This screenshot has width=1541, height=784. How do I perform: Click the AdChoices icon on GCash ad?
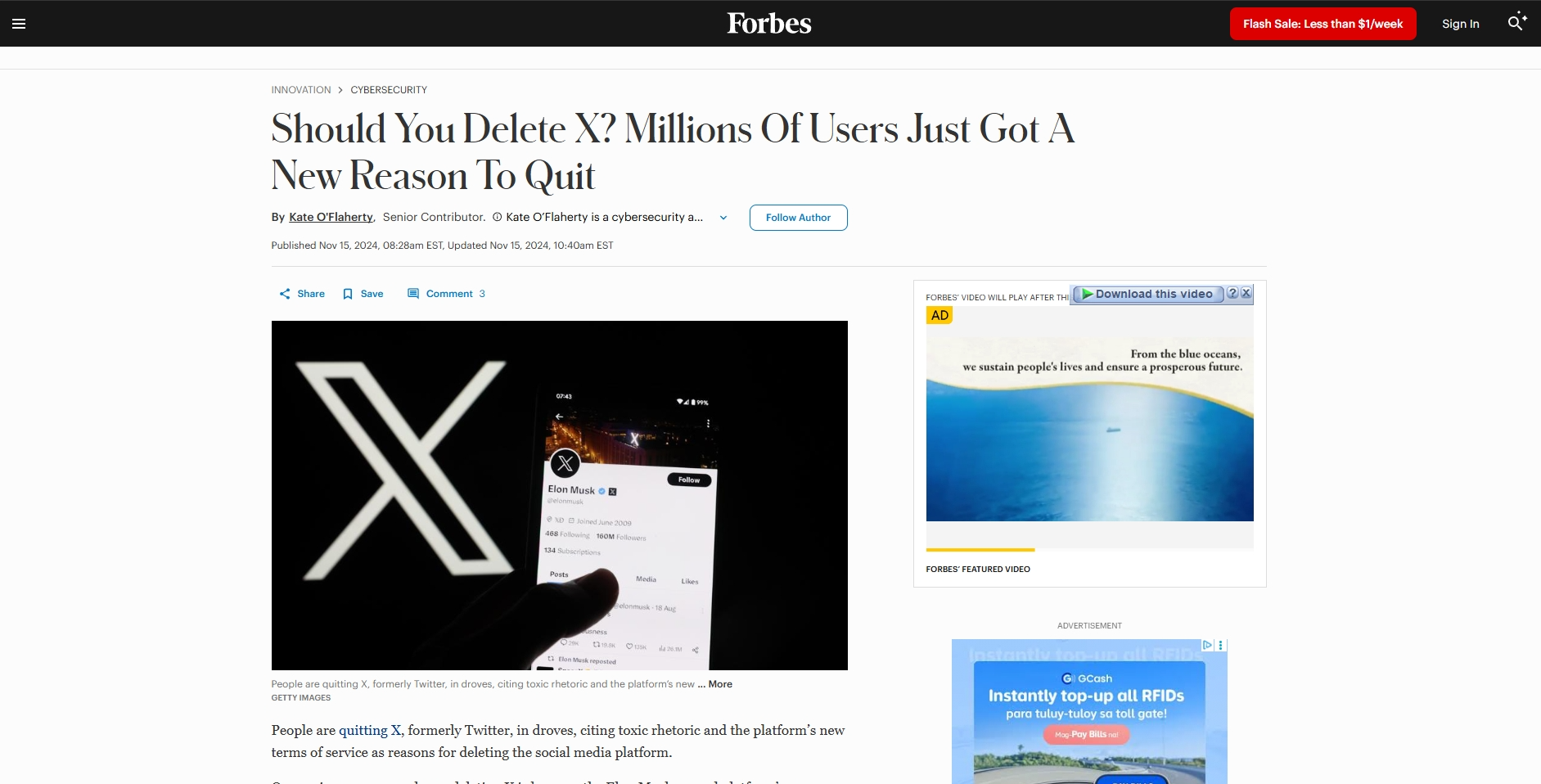[x=1207, y=645]
